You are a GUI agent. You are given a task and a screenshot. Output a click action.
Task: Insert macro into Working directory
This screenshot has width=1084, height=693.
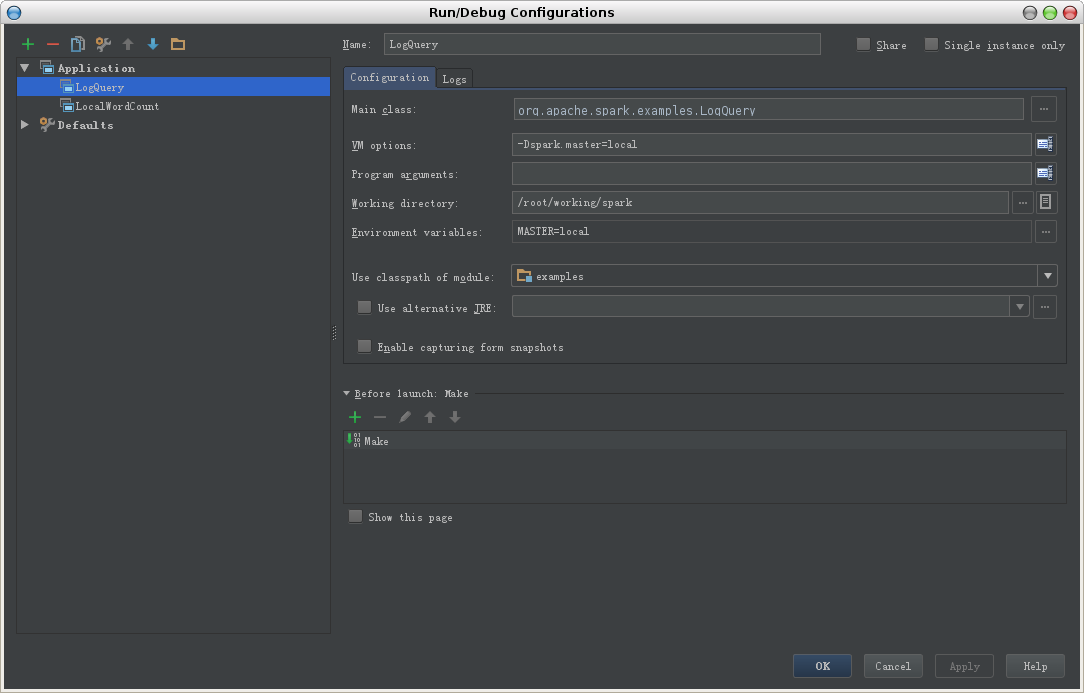coord(1045,202)
